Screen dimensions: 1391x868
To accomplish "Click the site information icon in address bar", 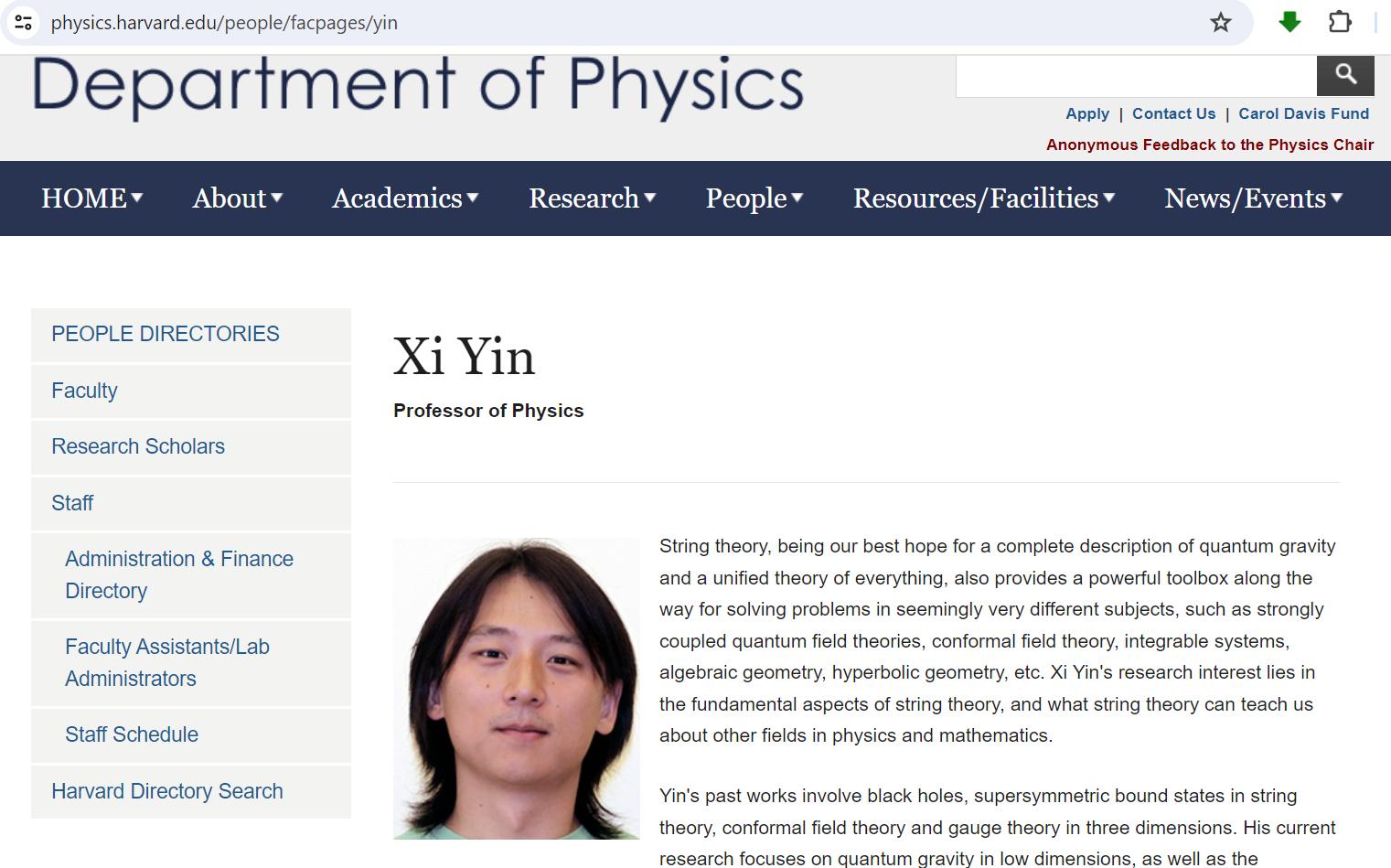I will tap(24, 23).
